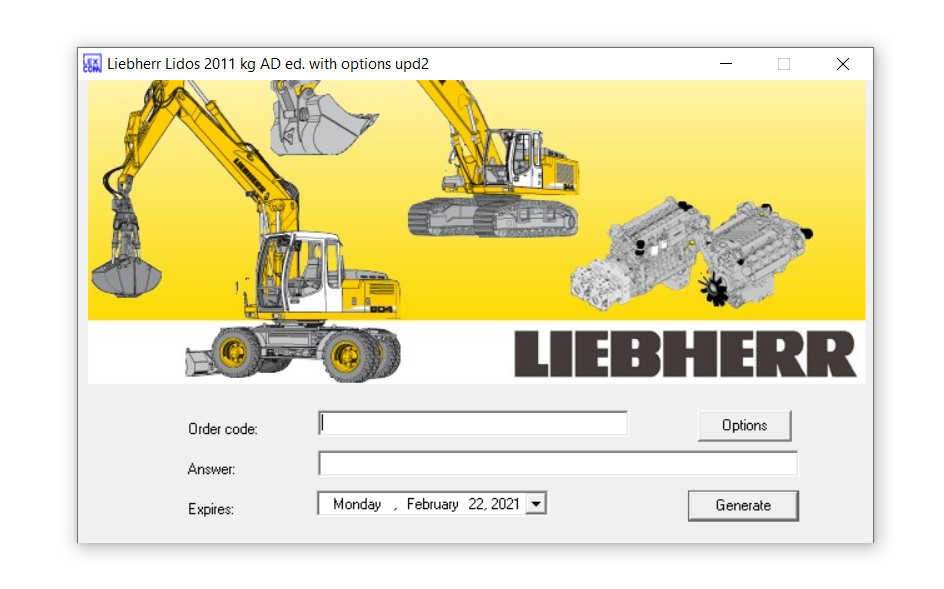The height and width of the screenshot is (589, 944).
Task: Open the Expires date dropdown arrow
Action: point(535,503)
